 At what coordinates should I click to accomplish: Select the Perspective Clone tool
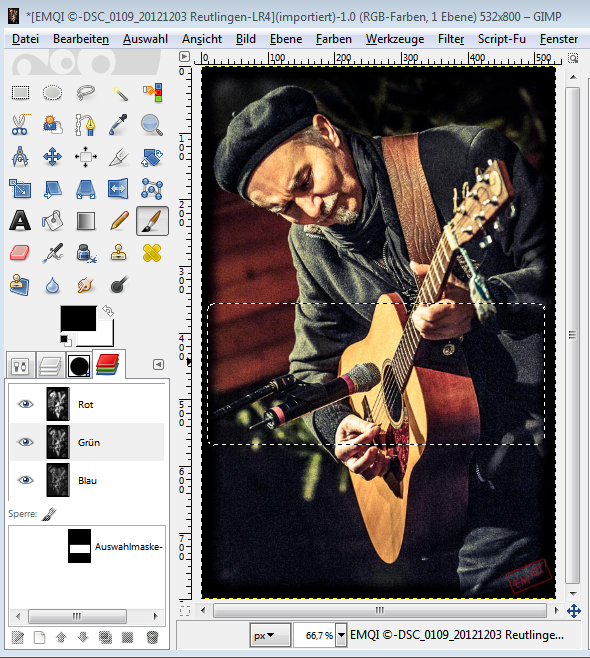click(x=20, y=285)
